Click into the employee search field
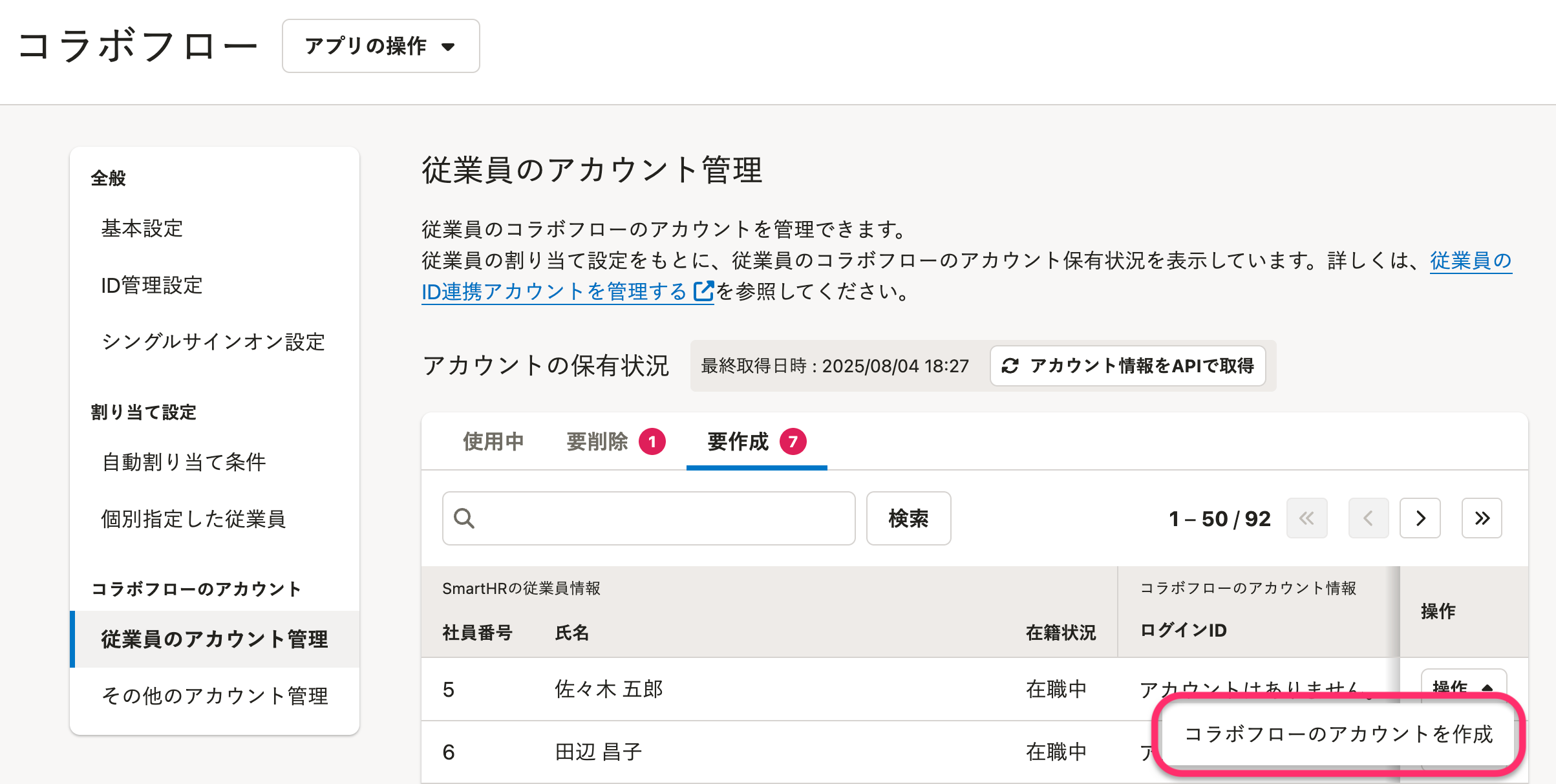The height and width of the screenshot is (784, 1556). pyautogui.click(x=649, y=518)
